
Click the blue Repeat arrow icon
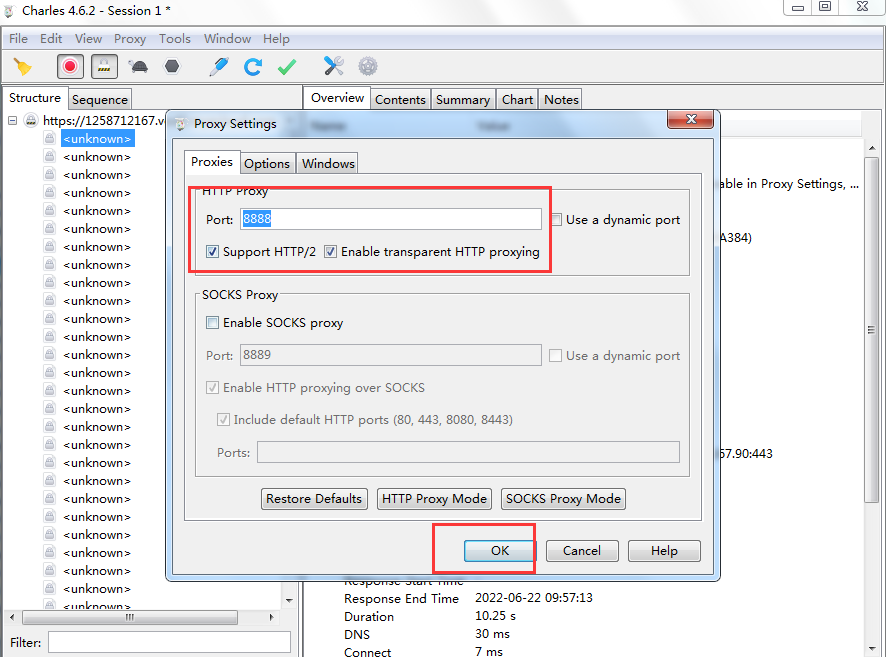pos(253,67)
